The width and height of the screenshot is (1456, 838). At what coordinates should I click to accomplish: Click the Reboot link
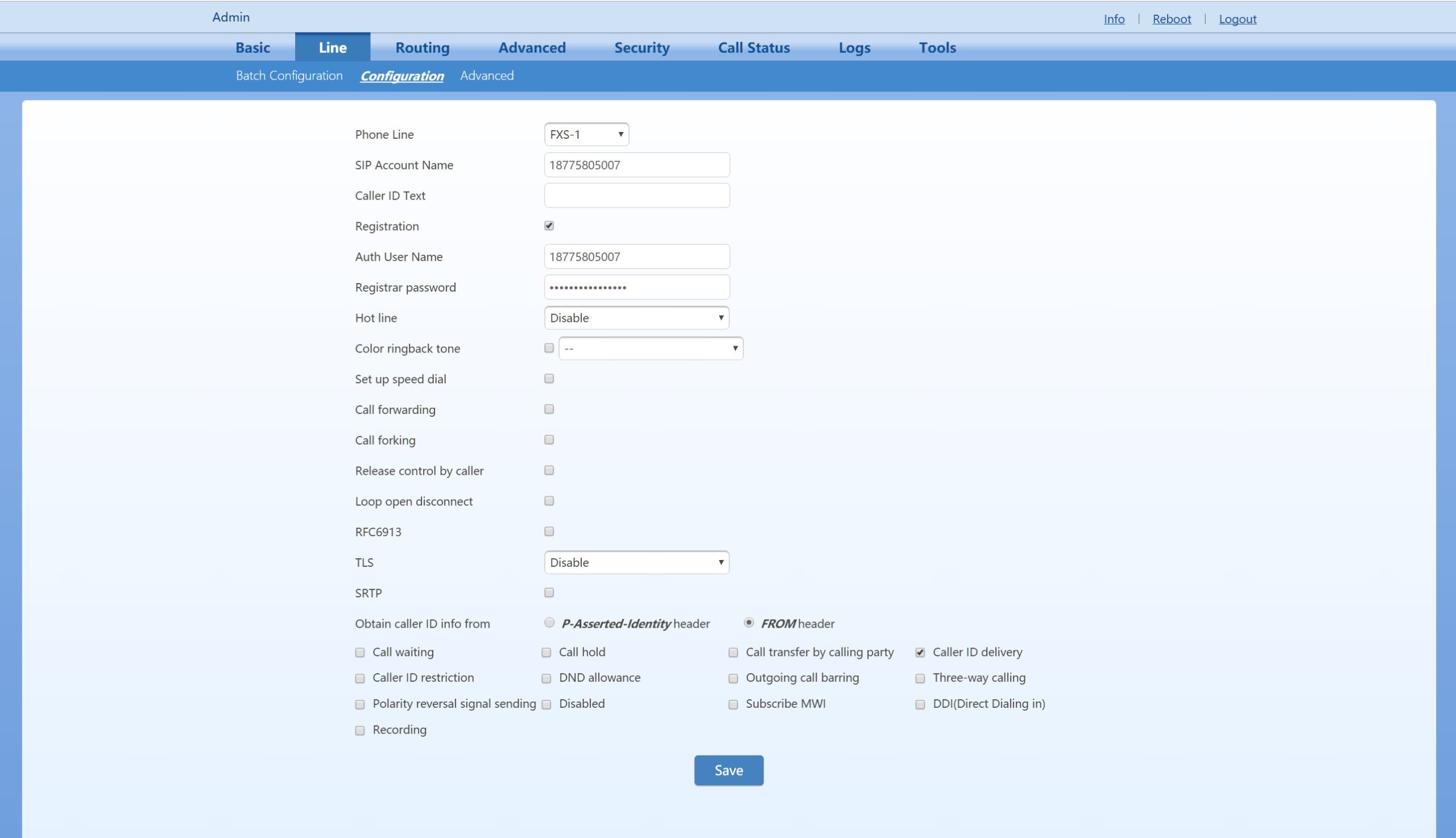point(1171,19)
